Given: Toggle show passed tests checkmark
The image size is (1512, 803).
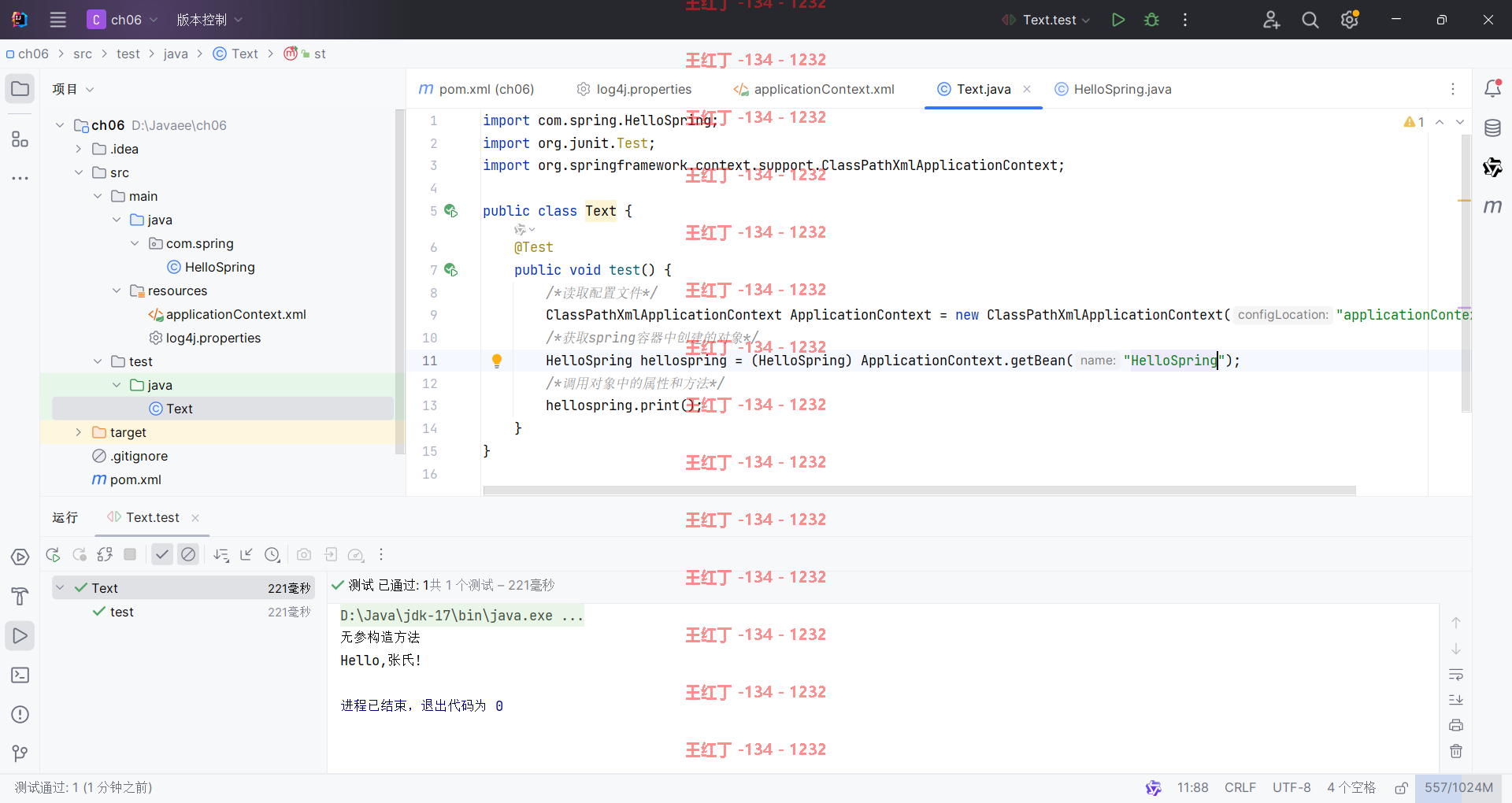Looking at the screenshot, I should click(x=162, y=555).
